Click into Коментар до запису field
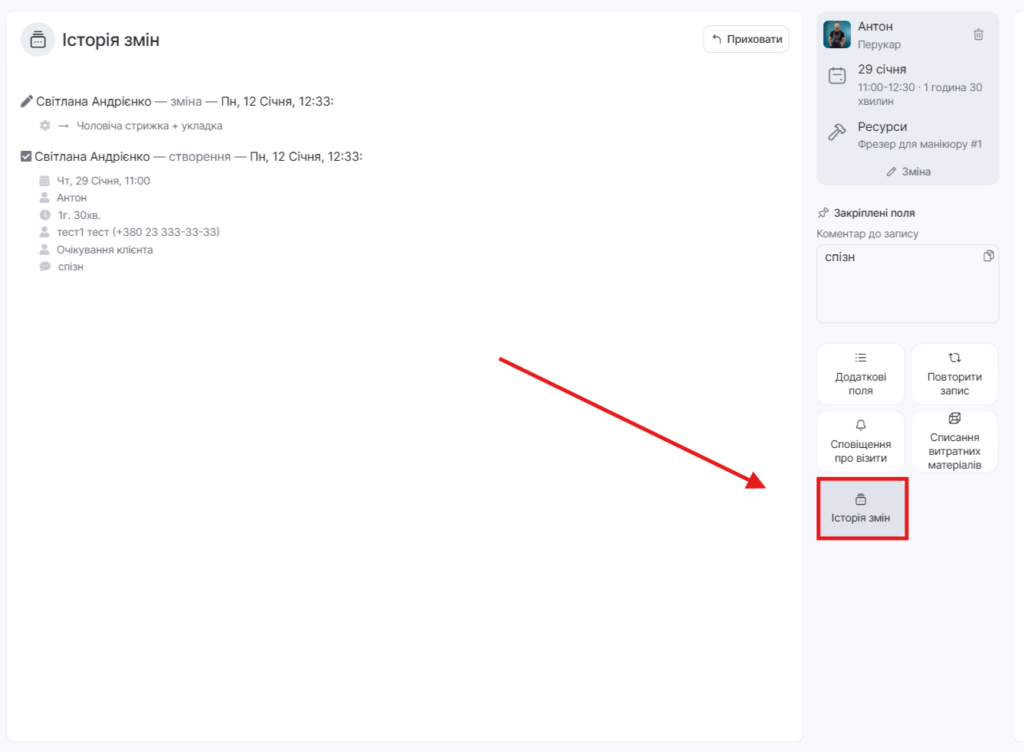The width and height of the screenshot is (1024, 752). 907,283
